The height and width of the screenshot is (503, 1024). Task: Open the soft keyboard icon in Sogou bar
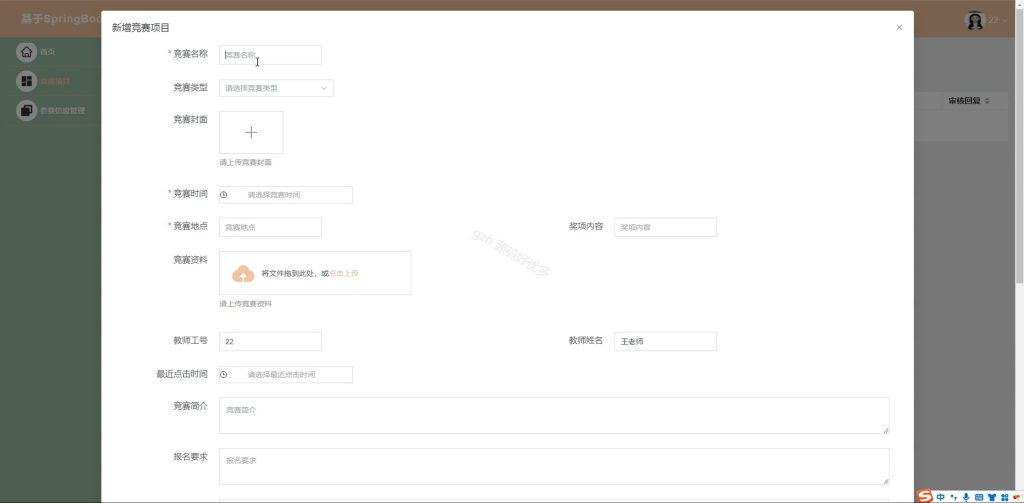pos(978,497)
